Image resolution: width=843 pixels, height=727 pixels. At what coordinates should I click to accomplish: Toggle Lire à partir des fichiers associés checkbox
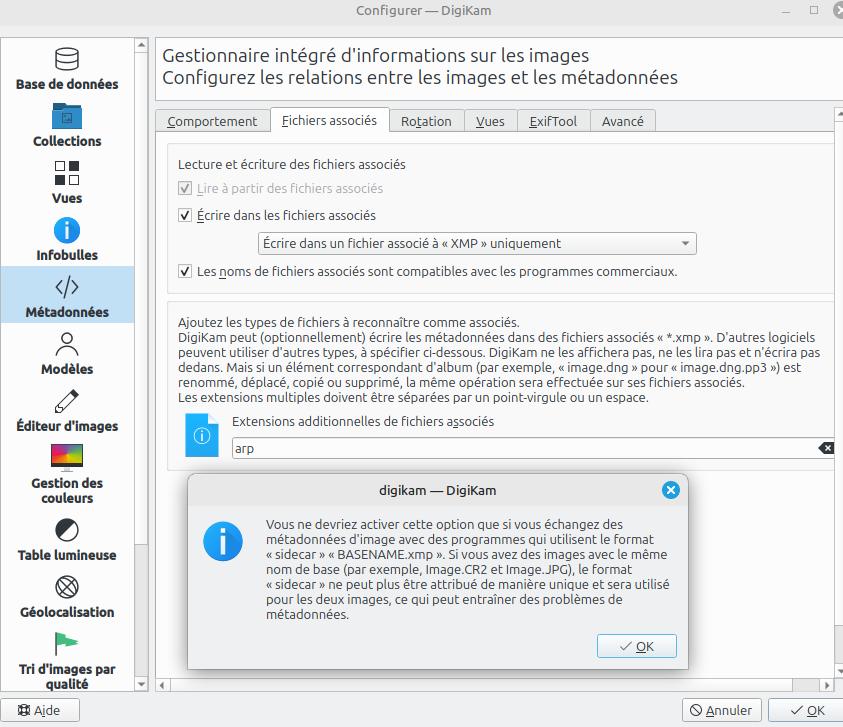[184, 188]
